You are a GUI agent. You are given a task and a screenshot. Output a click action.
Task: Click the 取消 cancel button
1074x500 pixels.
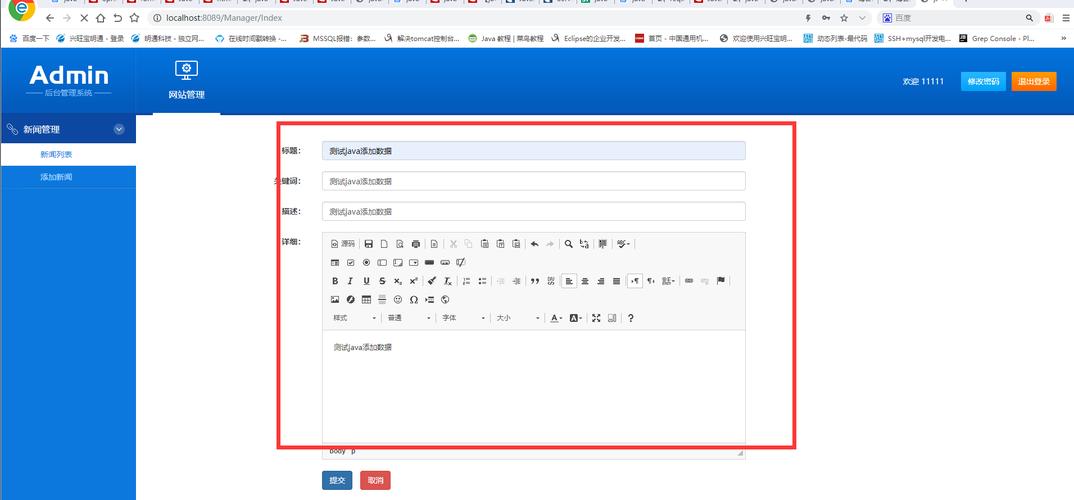point(375,480)
